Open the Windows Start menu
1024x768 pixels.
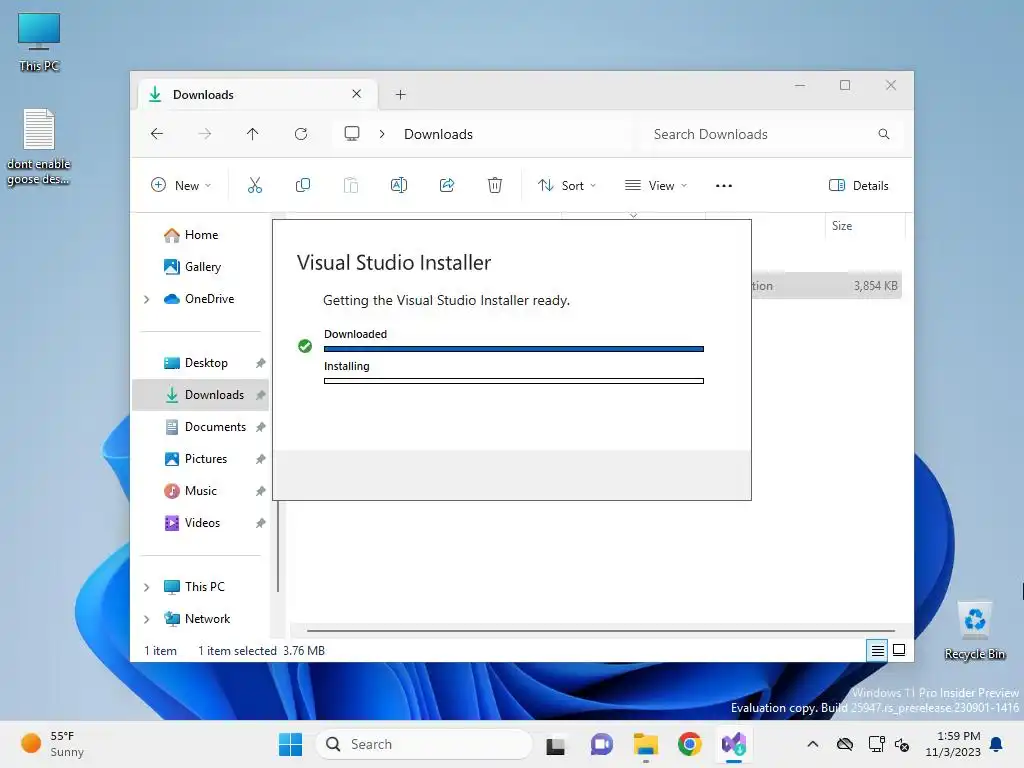(x=291, y=744)
